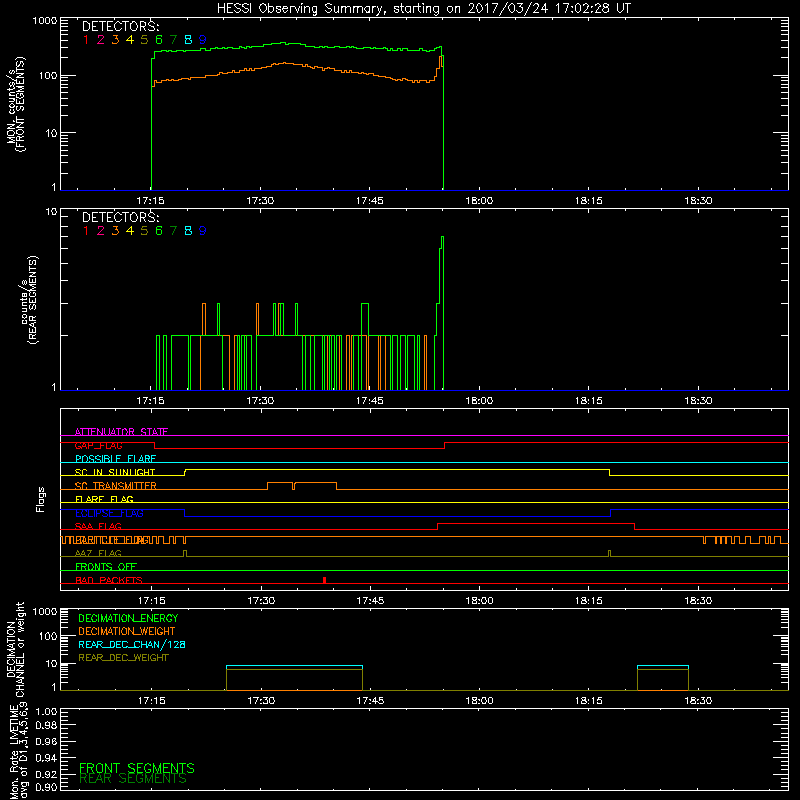Click 10 label on rear segments y-axis
Image resolution: width=800 pixels, height=800 pixels.
click(52, 211)
